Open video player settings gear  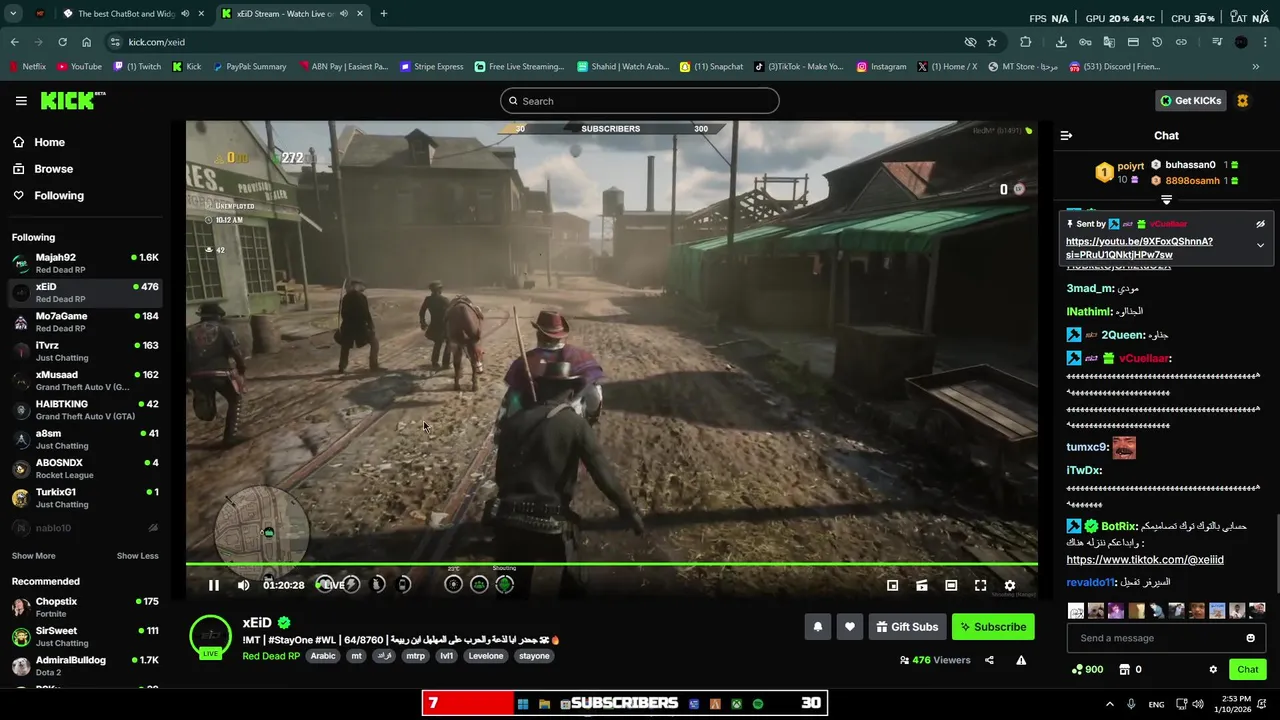coord(1010,585)
